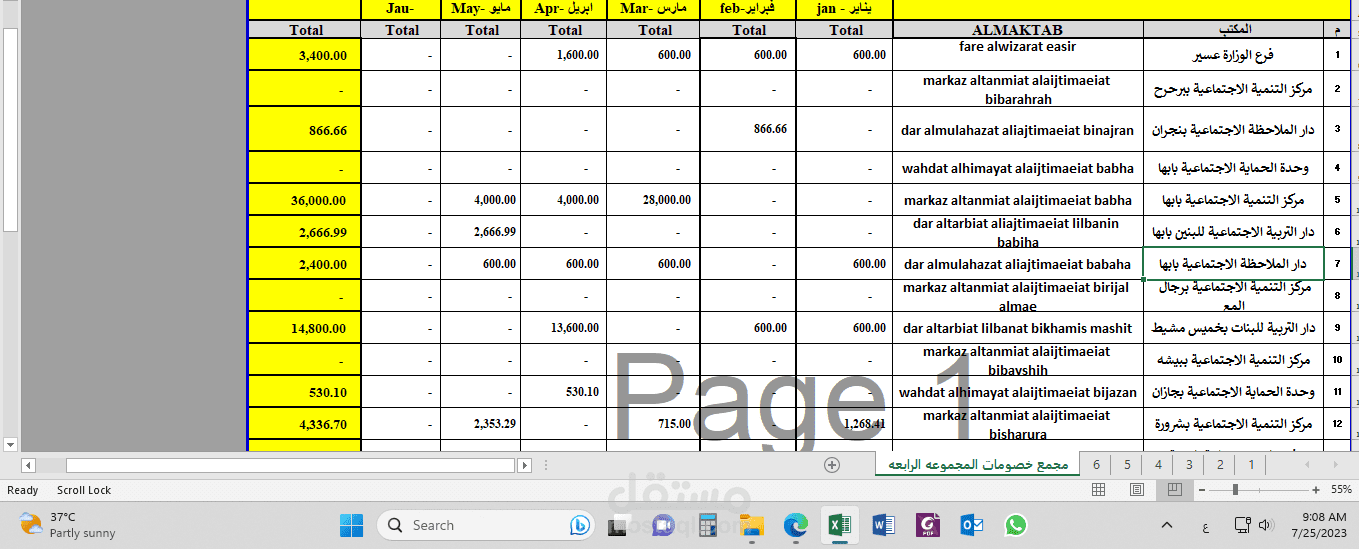Select the مجمع خصومات المجموعه الرابعه sheet tab
1359x549 pixels.
[978, 465]
